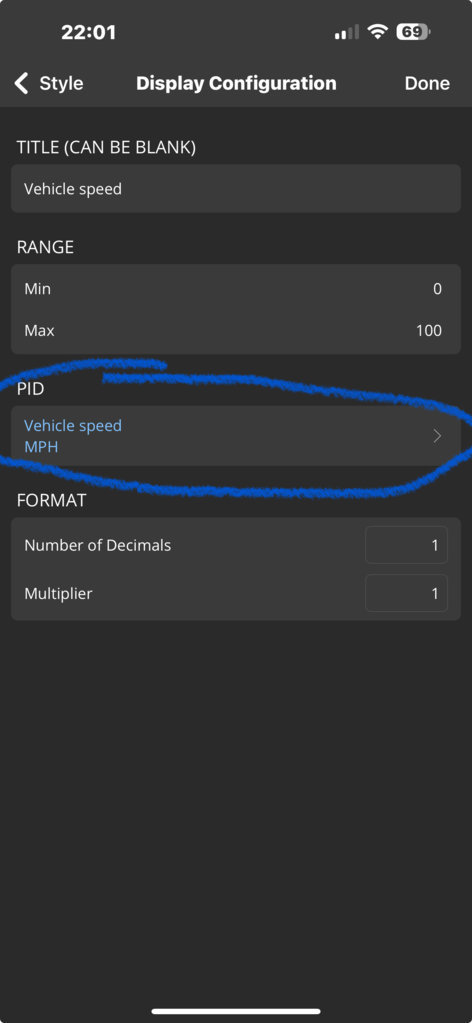The image size is (472, 1023).
Task: Go back via the Style label
Action: 61,84
